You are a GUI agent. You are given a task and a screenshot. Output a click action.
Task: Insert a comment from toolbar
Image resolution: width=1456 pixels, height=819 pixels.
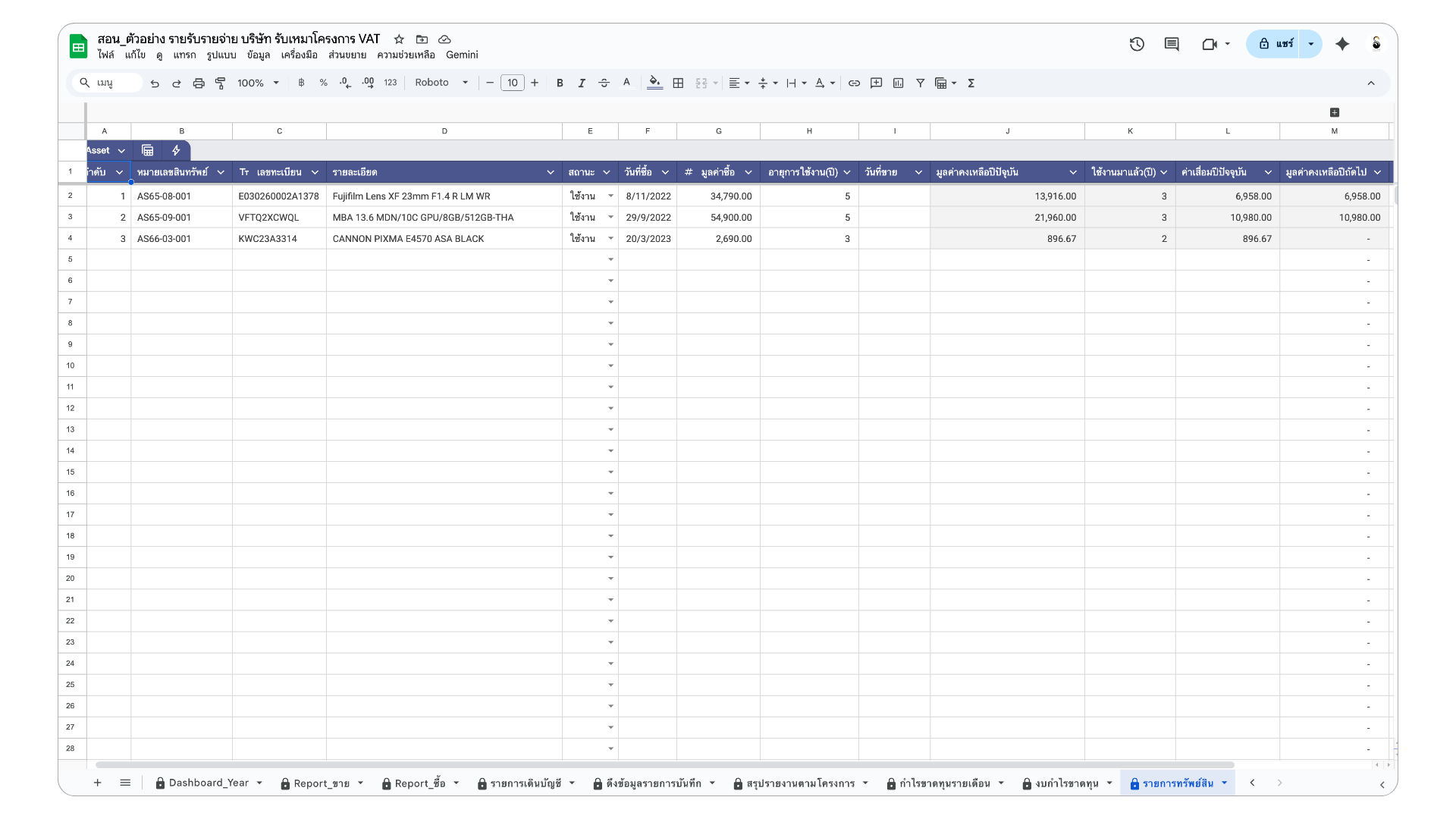click(876, 83)
